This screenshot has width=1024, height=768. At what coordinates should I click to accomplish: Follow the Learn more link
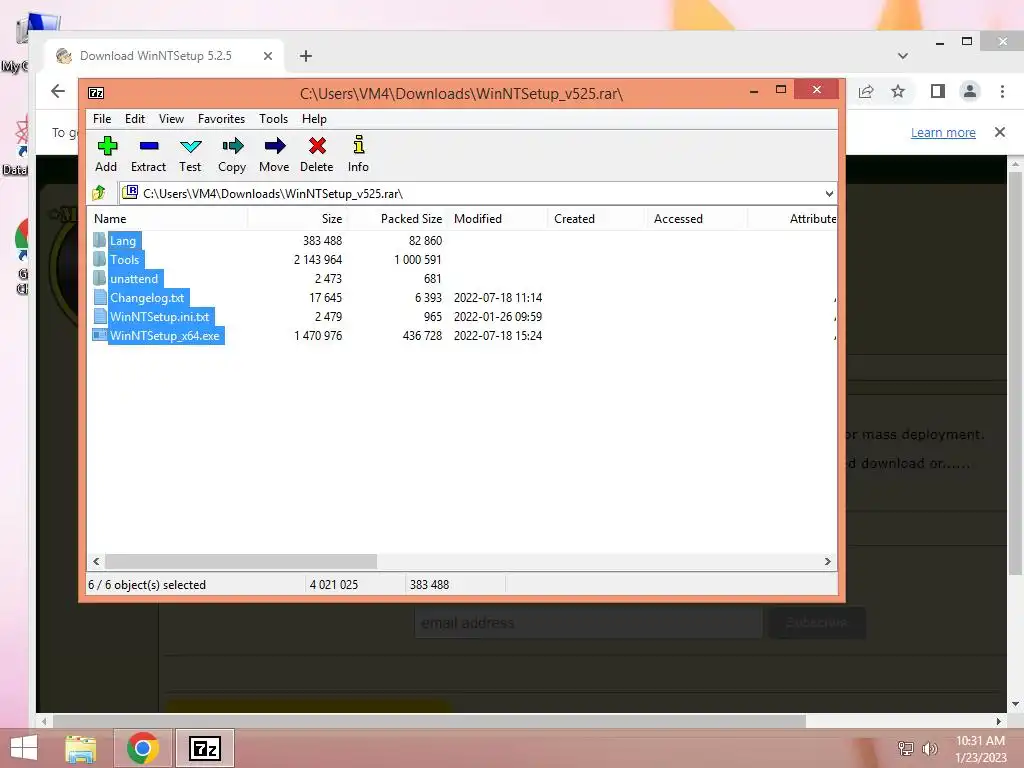point(943,133)
